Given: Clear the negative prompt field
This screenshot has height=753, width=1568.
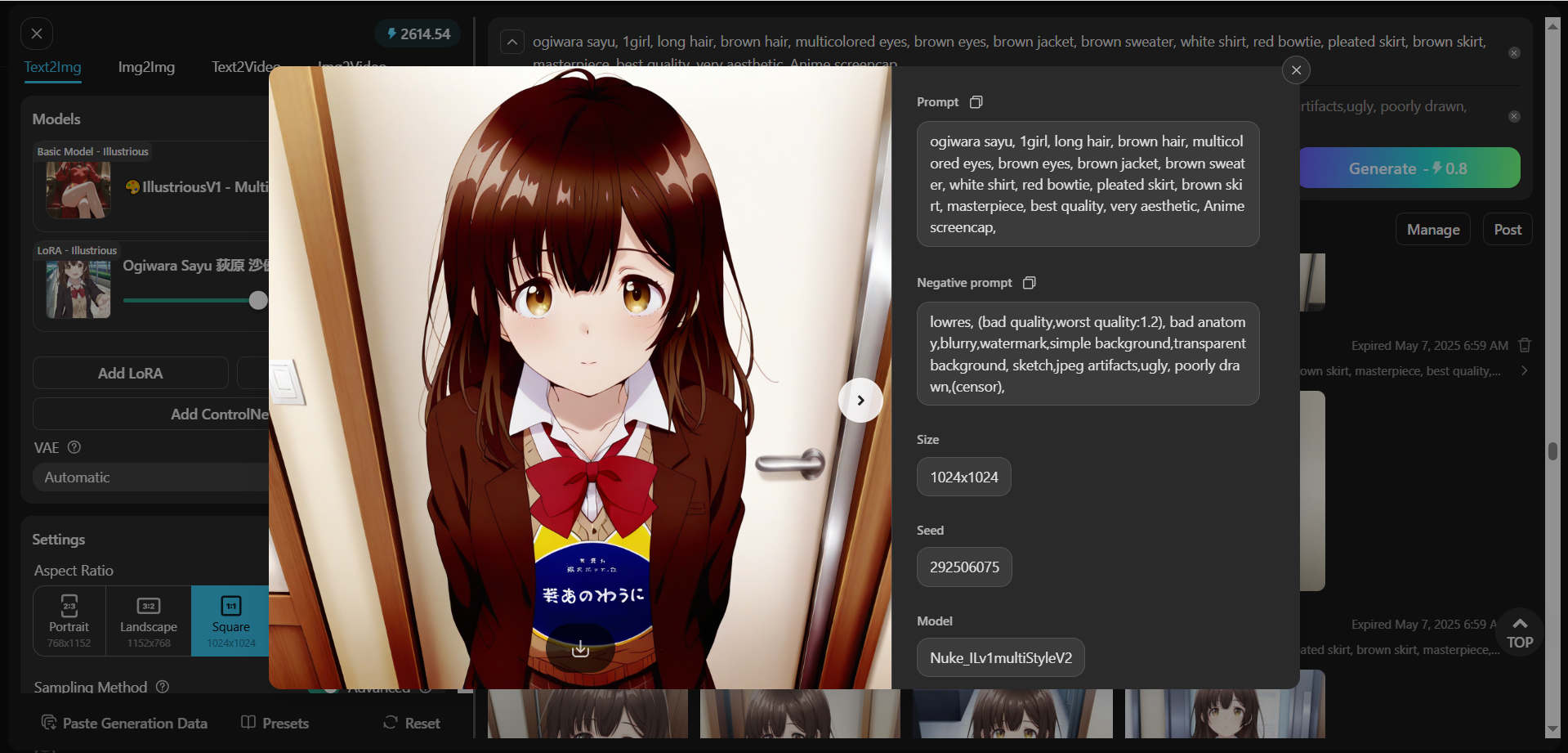Looking at the screenshot, I should coord(1514,117).
